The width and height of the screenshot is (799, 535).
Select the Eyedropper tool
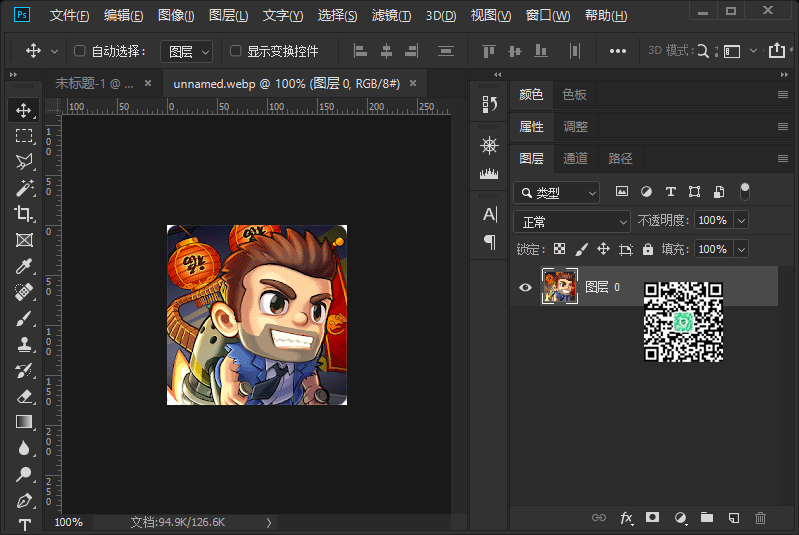point(24,266)
